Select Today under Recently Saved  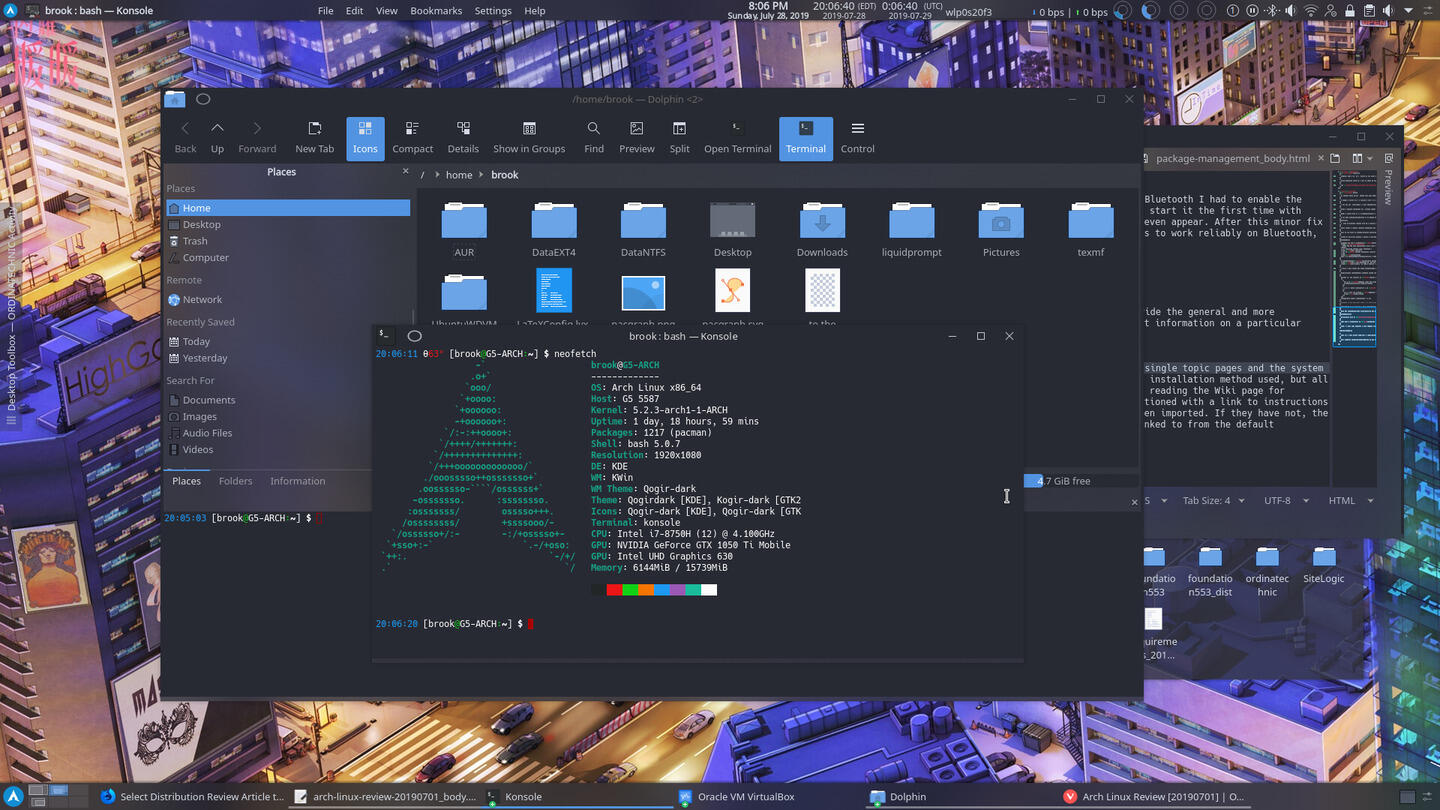pos(288,342)
